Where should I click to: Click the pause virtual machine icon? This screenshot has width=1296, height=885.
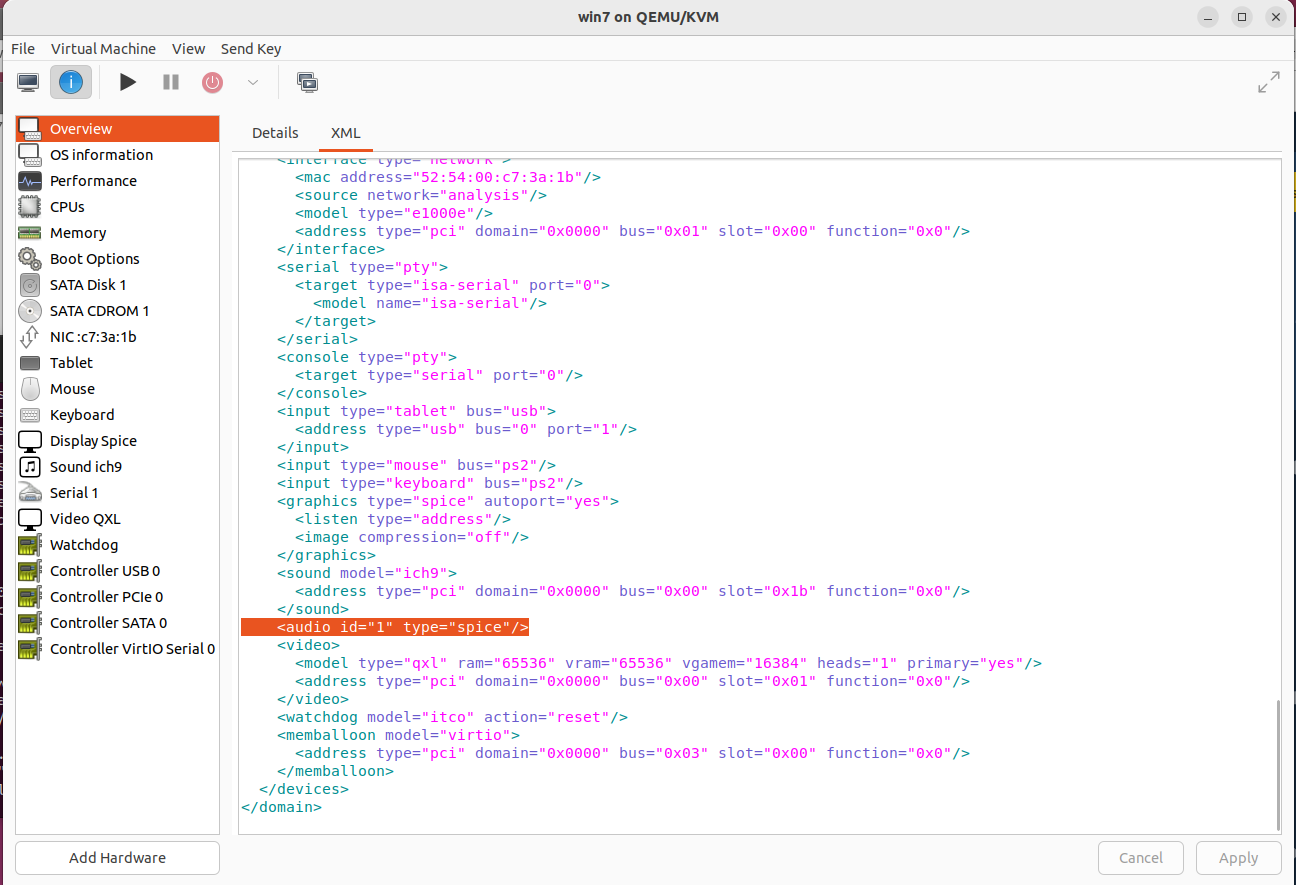(171, 82)
